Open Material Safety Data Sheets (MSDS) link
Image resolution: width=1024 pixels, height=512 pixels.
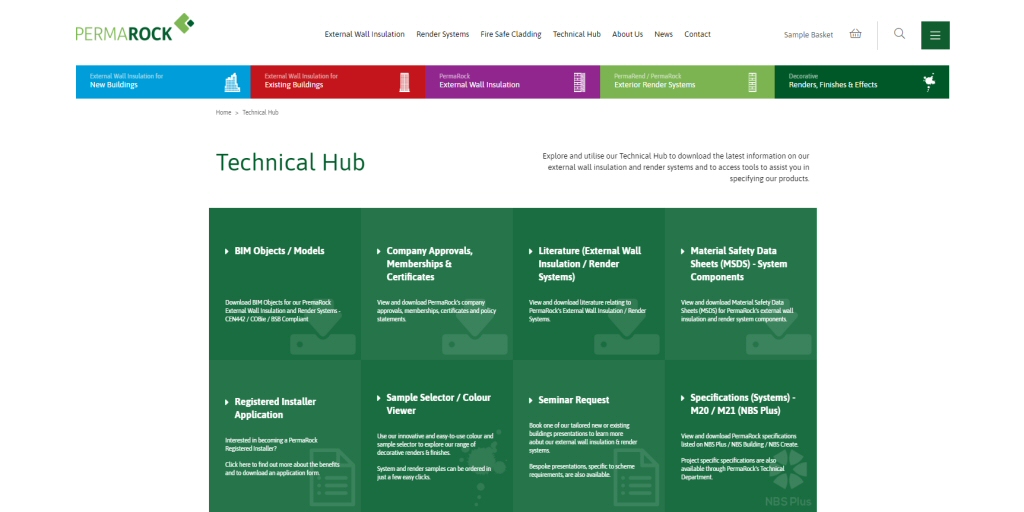(739, 264)
